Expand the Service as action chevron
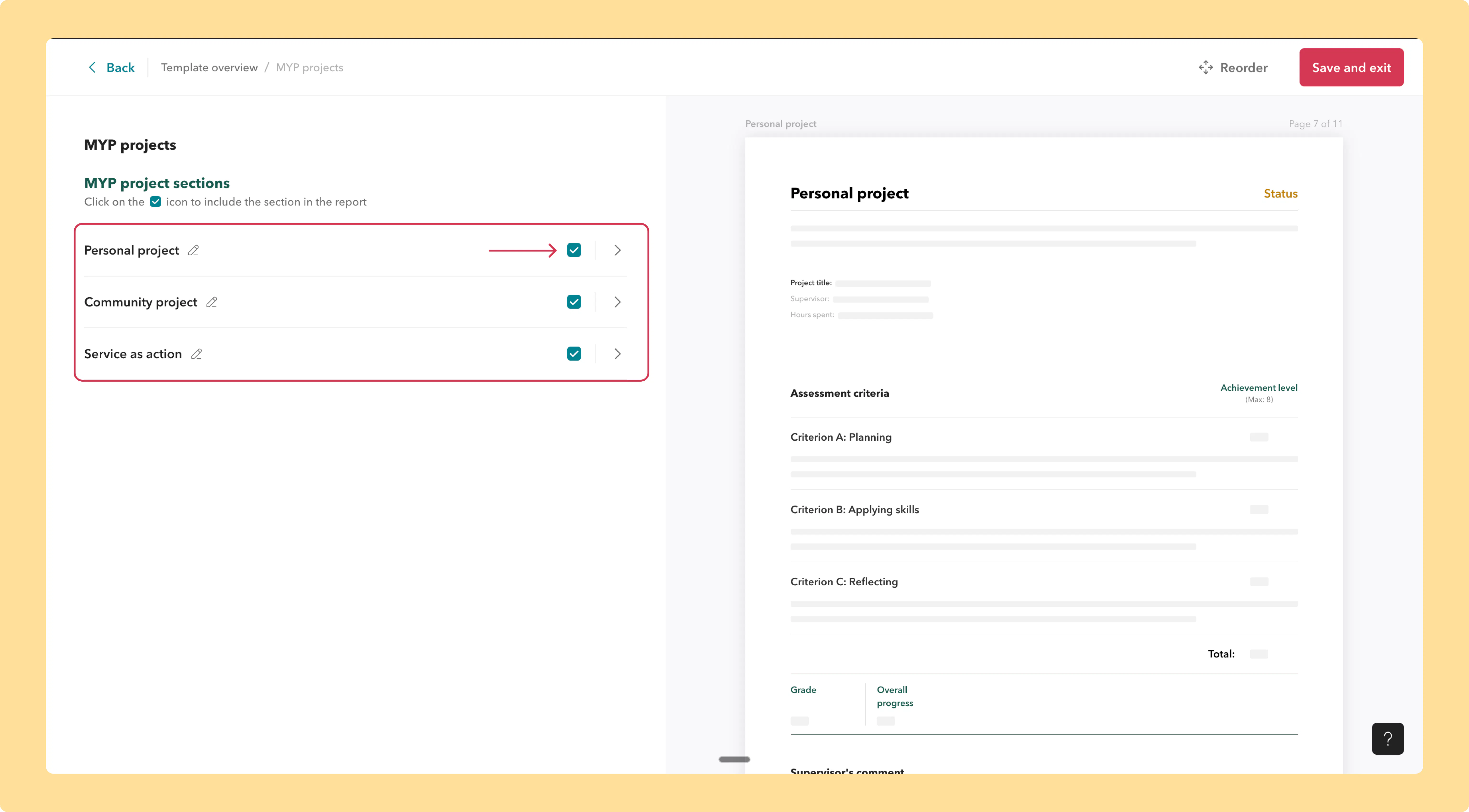The image size is (1469, 812). (x=618, y=354)
